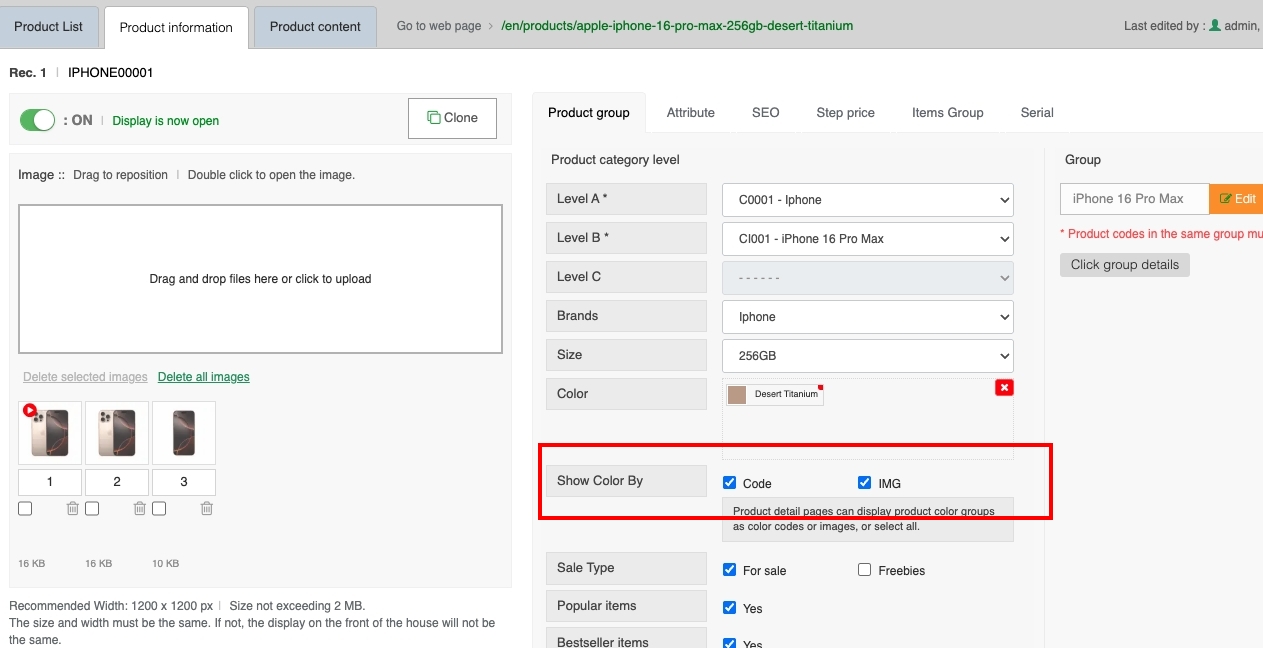Screen dimensions: 1263x648
Task: Switch to the Product content tab
Action: 315,27
